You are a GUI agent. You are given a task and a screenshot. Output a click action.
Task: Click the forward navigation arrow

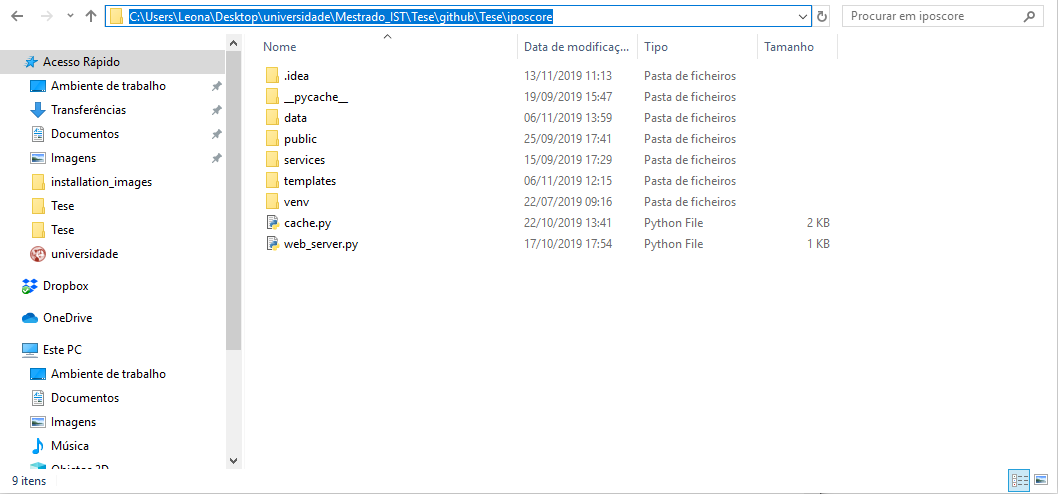click(47, 16)
